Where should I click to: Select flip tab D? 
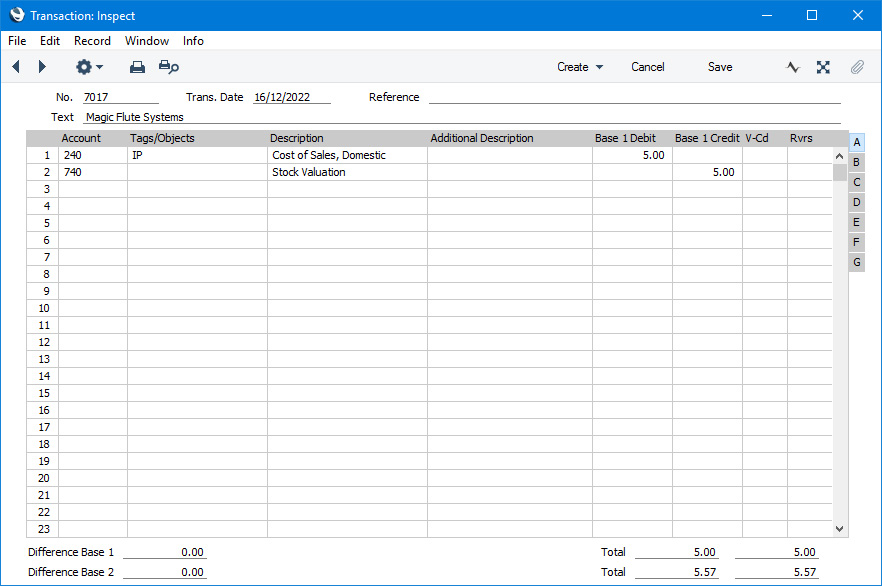857,202
